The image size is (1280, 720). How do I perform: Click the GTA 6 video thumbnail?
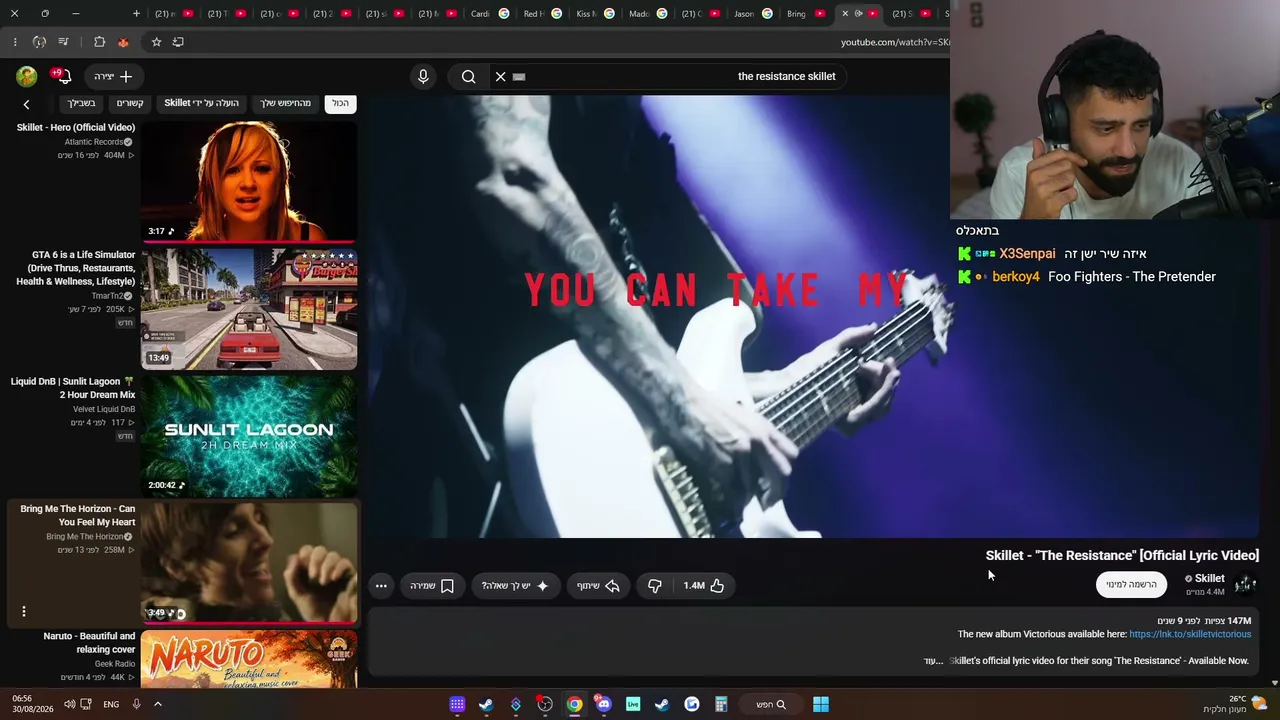pyautogui.click(x=249, y=308)
